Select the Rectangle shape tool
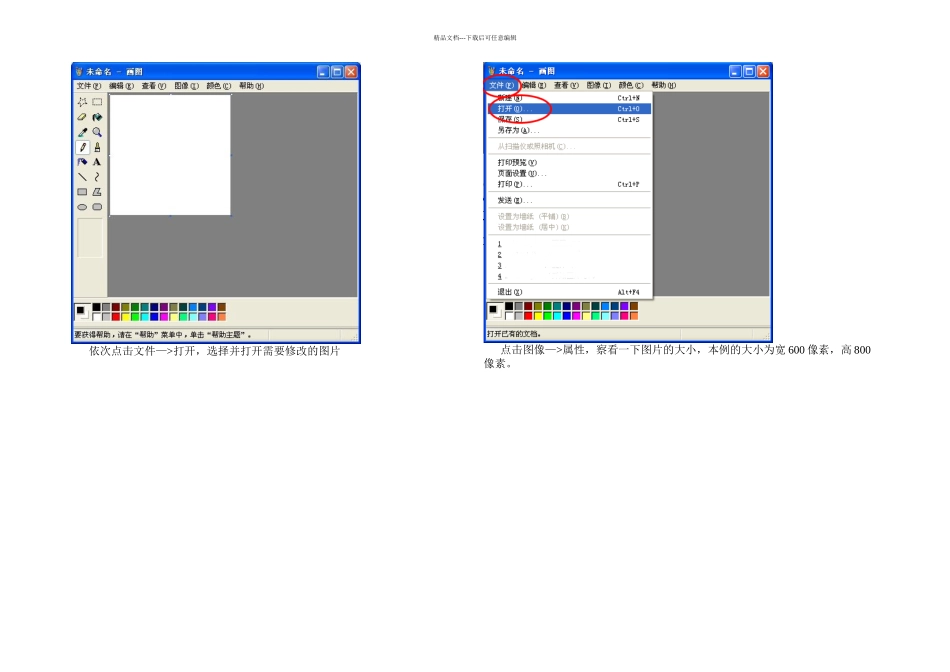This screenshot has width=950, height=672. tap(82, 192)
